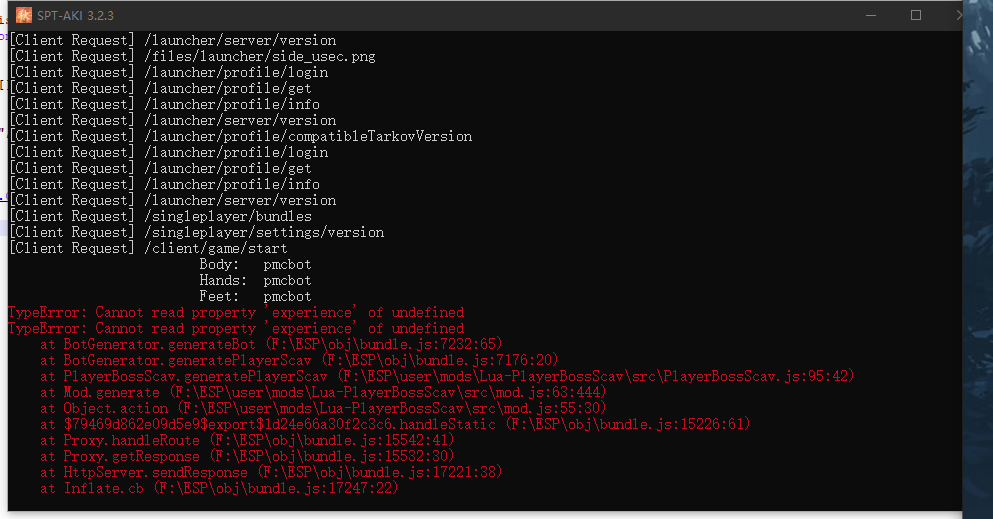Click the /client/game/start request line
This screenshot has width=993, height=519.
(x=148, y=248)
